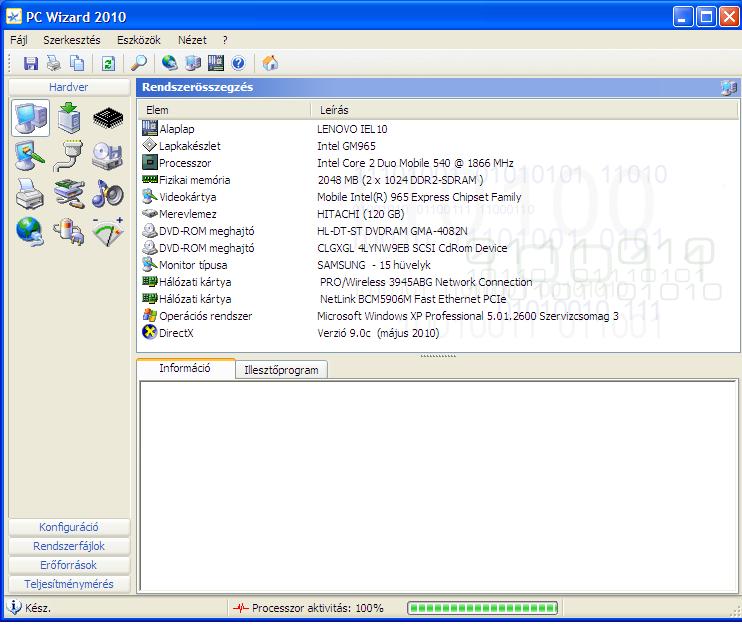Click the info icon in status bar
742x625 pixels.
point(14,607)
